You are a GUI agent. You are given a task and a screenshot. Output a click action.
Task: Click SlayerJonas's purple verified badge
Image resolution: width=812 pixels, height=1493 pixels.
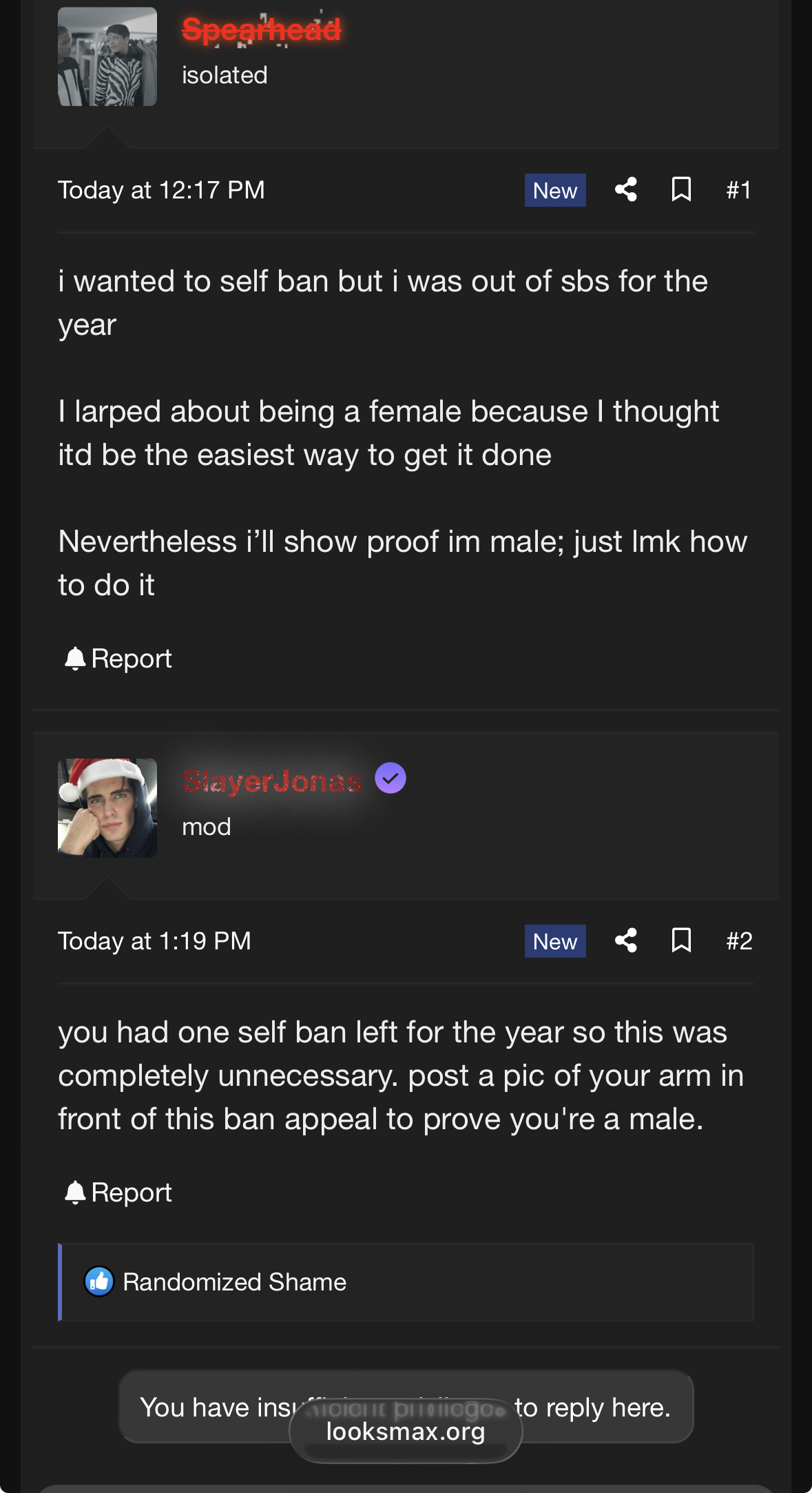coord(391,779)
